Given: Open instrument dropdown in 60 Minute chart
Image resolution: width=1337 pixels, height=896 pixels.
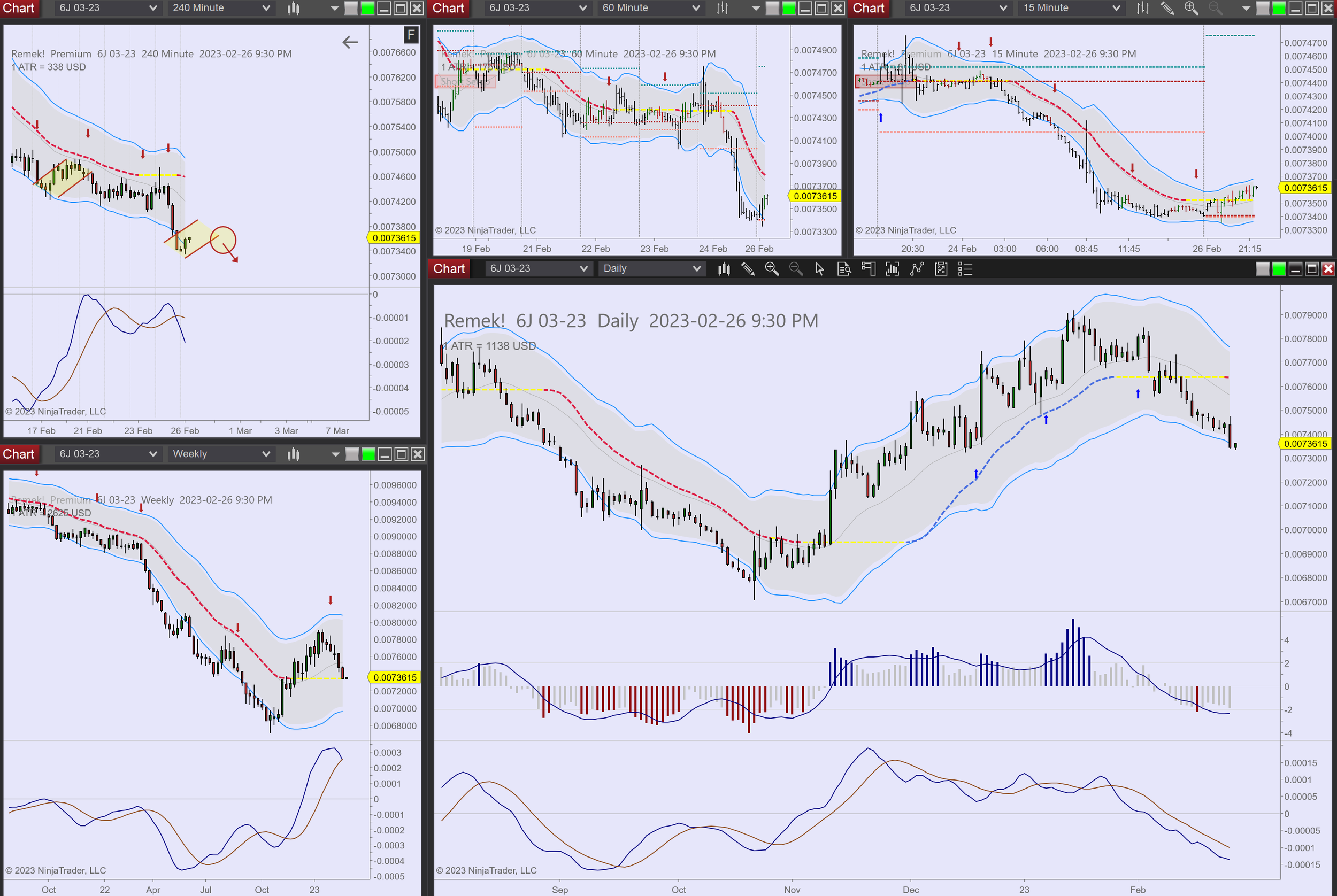Looking at the screenshot, I should (x=536, y=8).
